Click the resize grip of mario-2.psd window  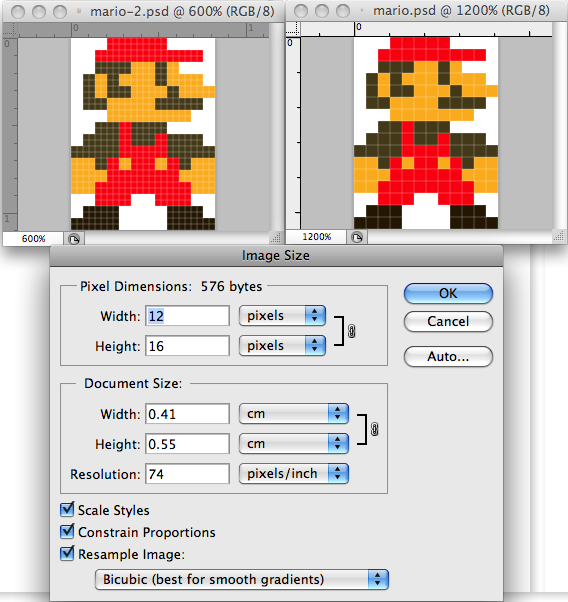pos(276,238)
